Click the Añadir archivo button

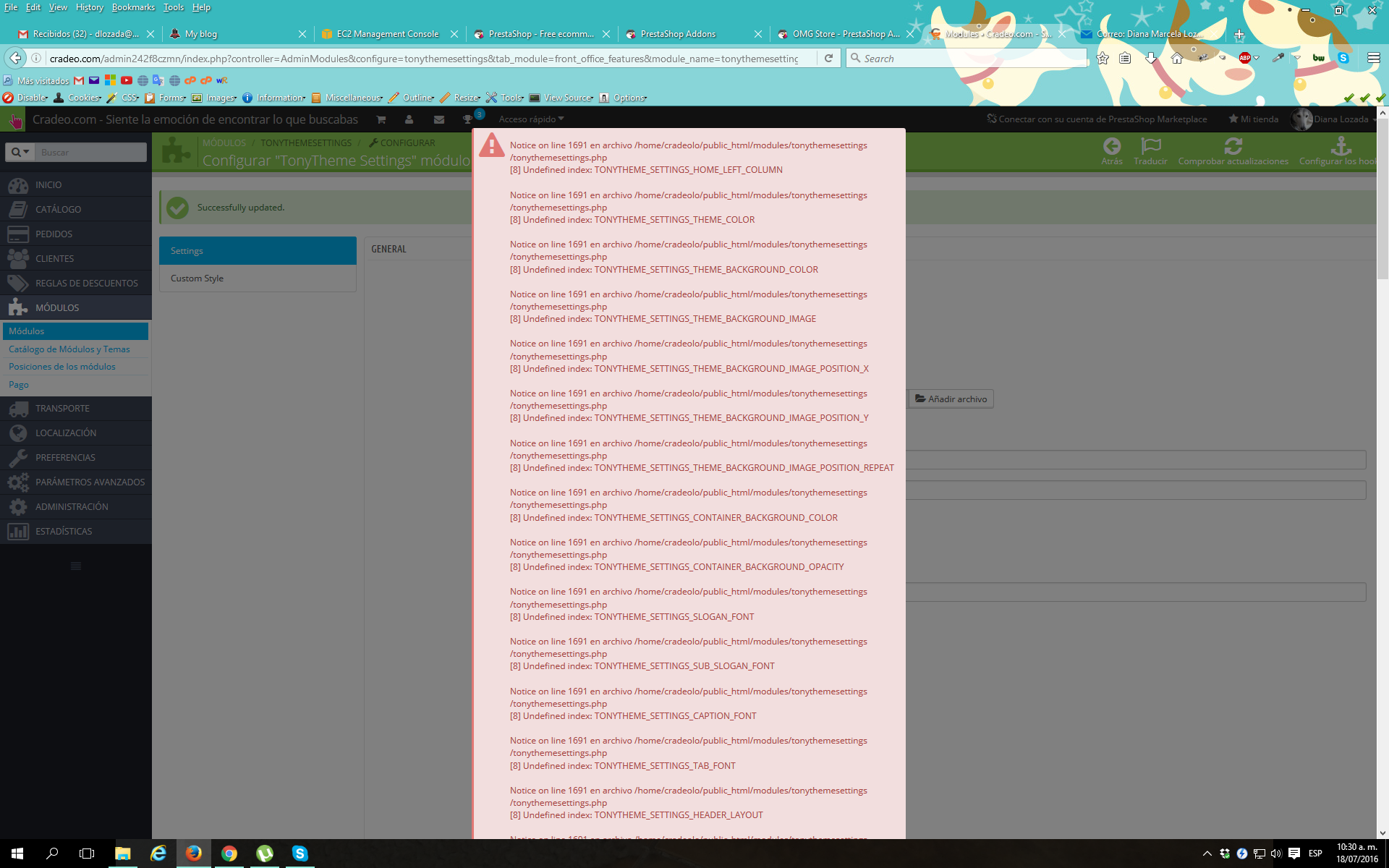coord(951,399)
